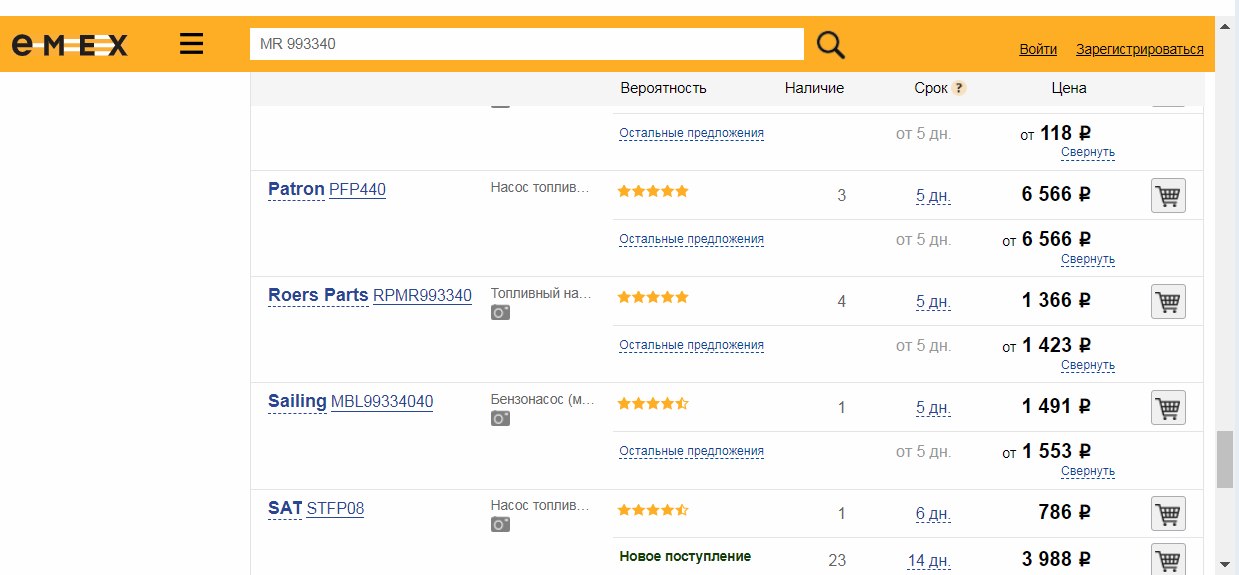The image size is (1239, 575).
Task: Add Patron PFP440 to cart
Action: (1168, 196)
